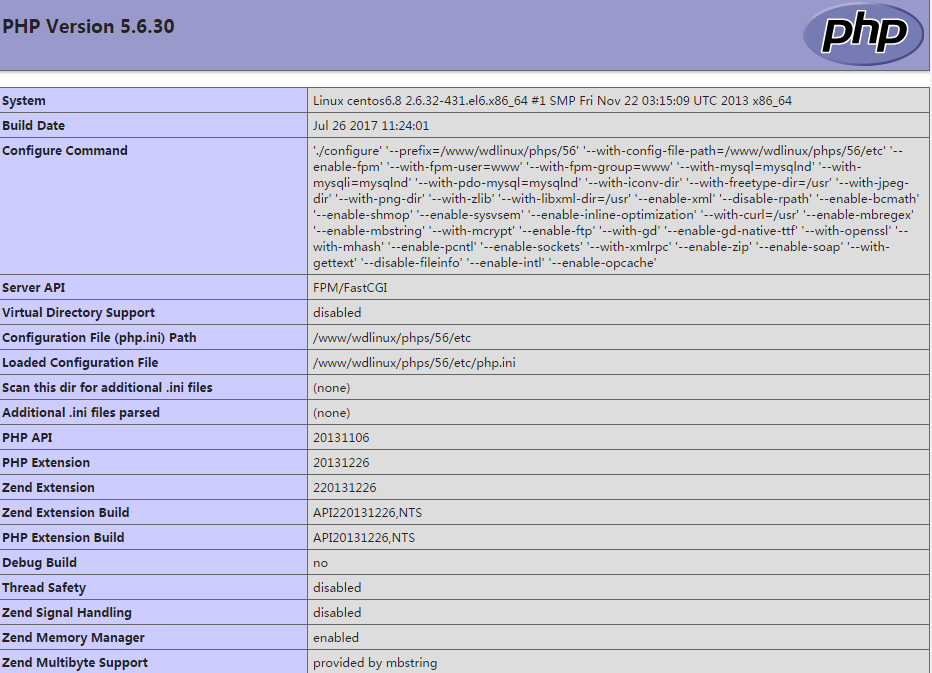Select the 'PHP Extension' label
Image resolution: width=932 pixels, height=673 pixels.
coord(46,463)
